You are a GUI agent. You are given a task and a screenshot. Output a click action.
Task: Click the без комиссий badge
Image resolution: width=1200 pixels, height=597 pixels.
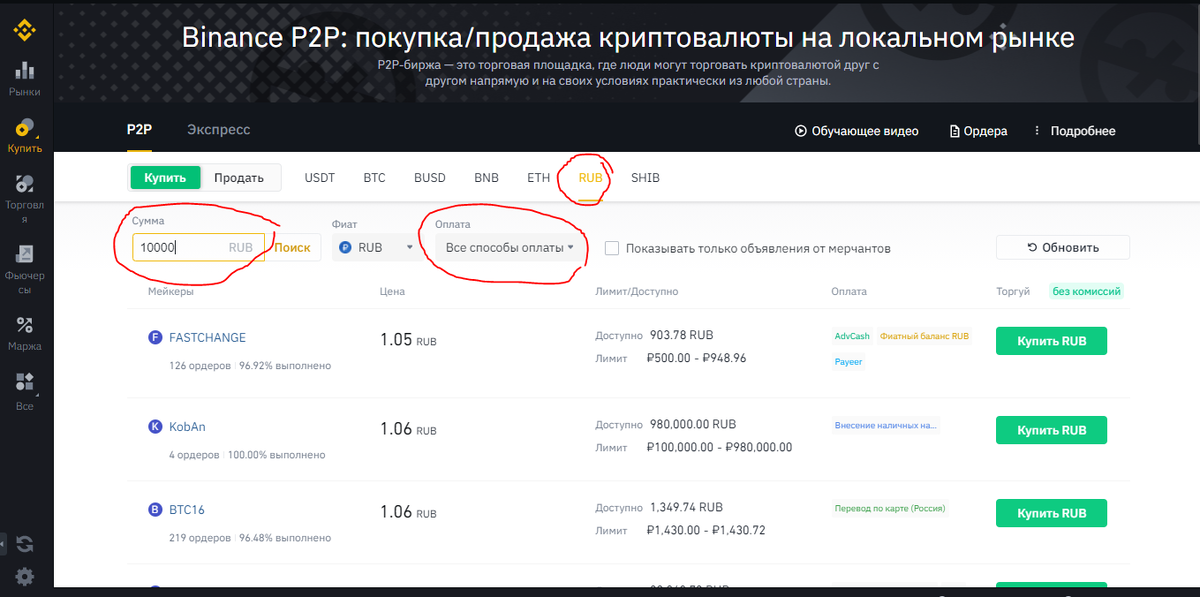pyautogui.click(x=1086, y=292)
